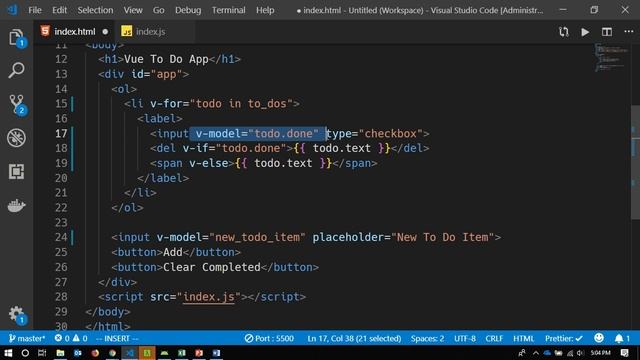Open Firefox from the taskbar
The image size is (640, 360).
tap(95, 353)
